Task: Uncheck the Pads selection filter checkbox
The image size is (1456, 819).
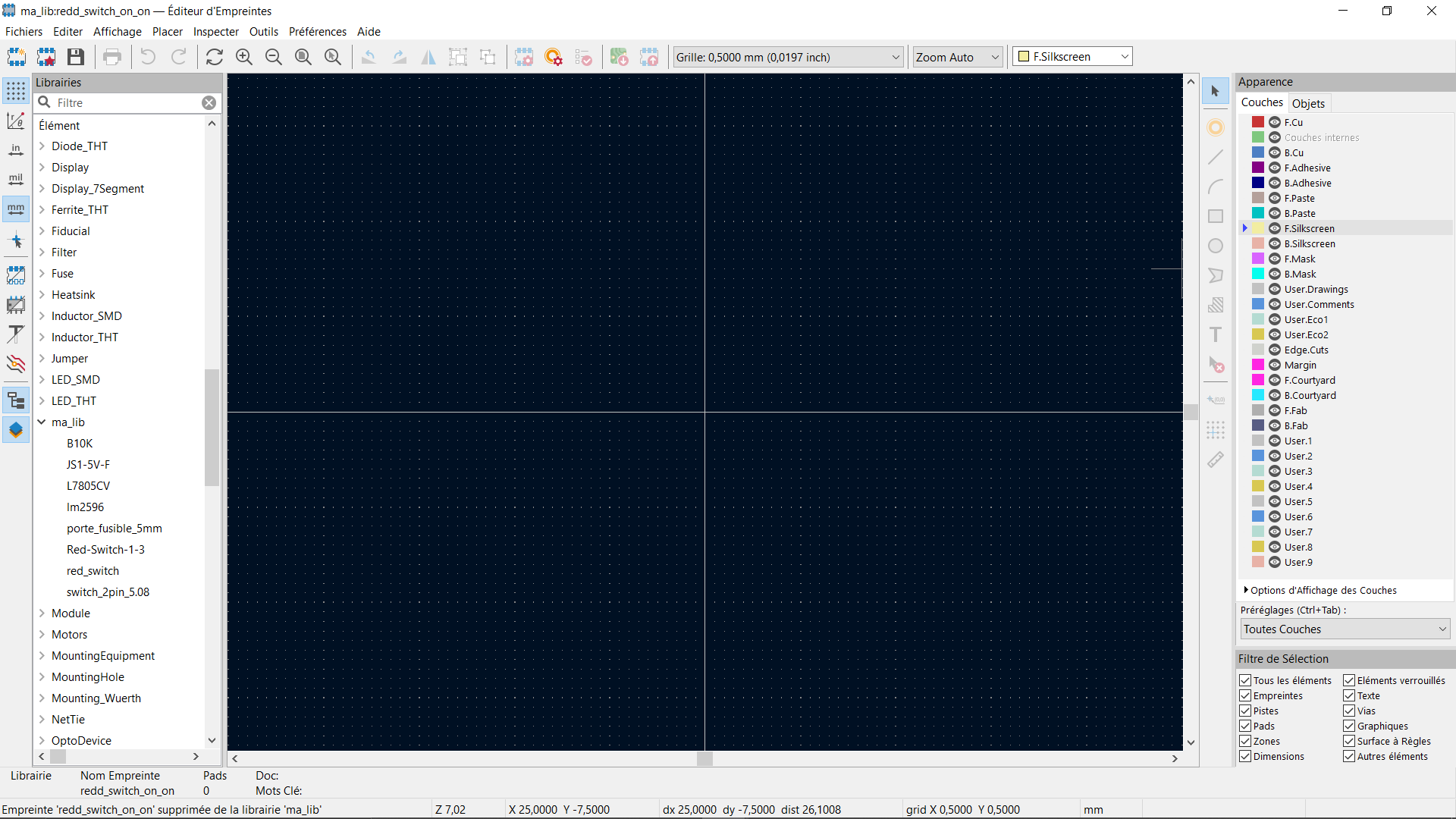Action: (1245, 726)
